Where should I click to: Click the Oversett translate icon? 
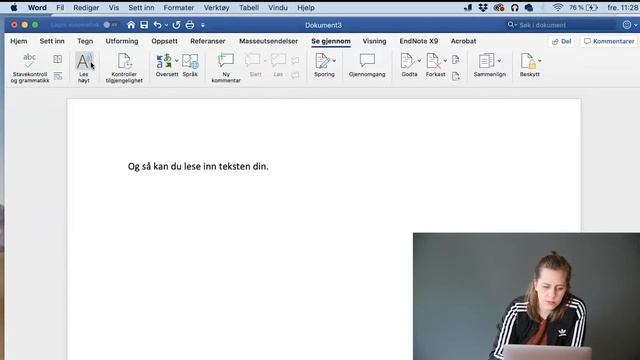click(164, 62)
